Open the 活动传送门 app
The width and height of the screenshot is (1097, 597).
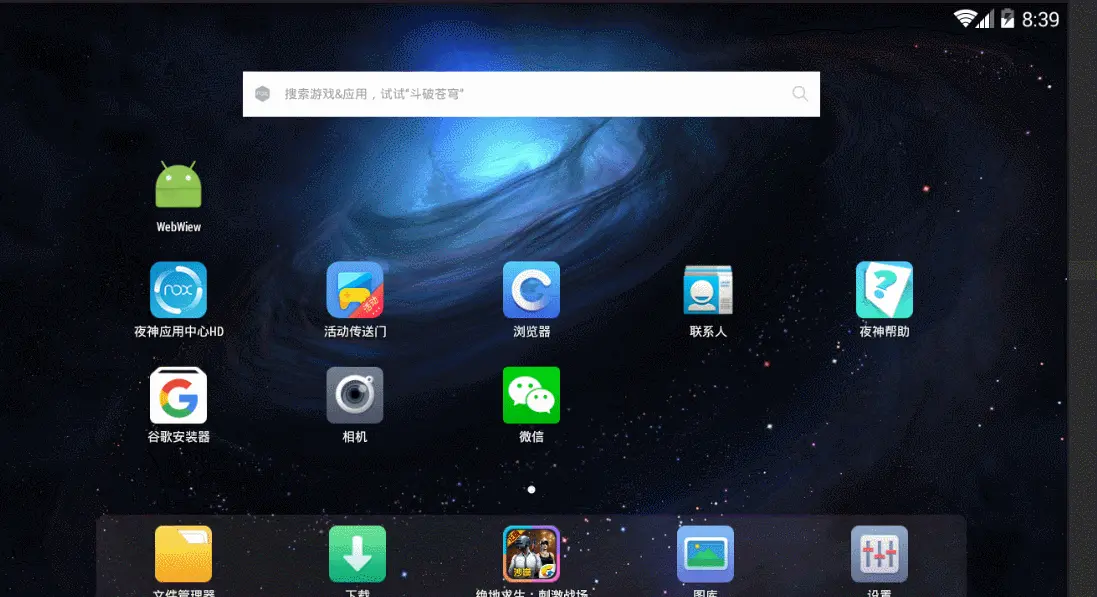pyautogui.click(x=355, y=290)
